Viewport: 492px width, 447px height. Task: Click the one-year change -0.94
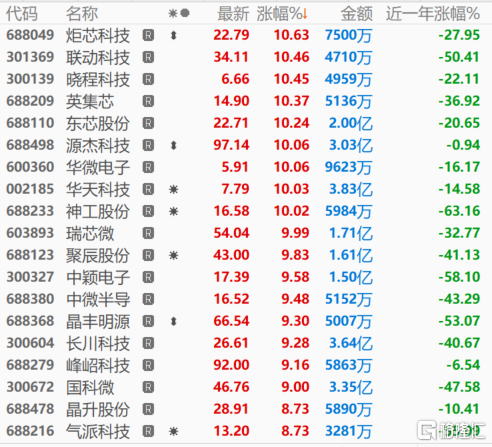point(463,145)
